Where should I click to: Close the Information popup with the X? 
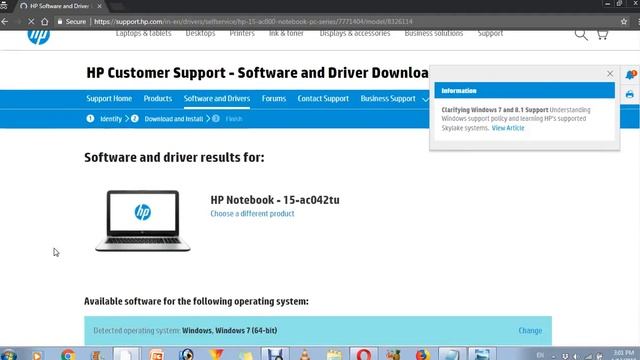[610, 74]
